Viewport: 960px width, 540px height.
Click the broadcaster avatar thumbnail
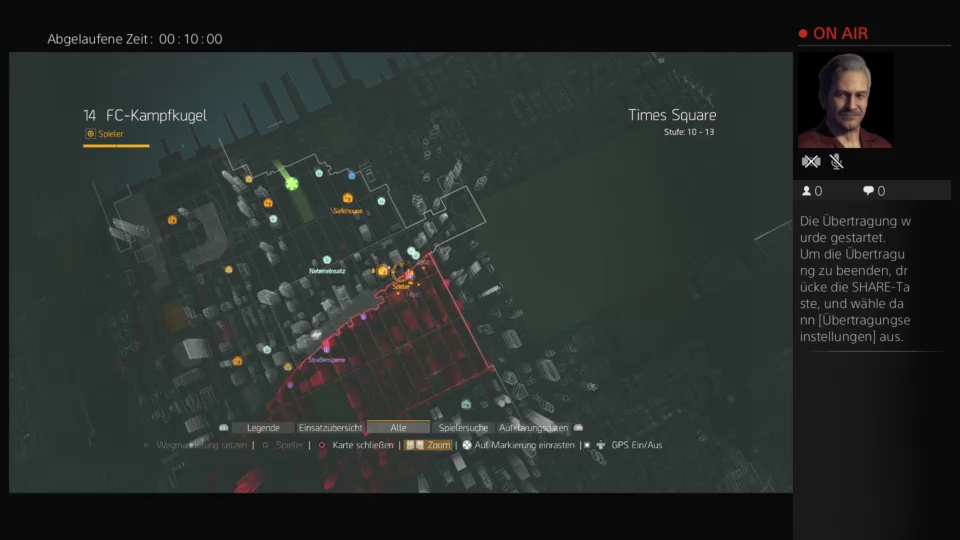[844, 100]
